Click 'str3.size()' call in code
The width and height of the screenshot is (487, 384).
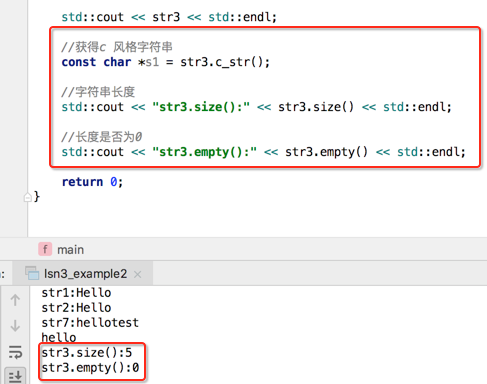[x=316, y=107]
